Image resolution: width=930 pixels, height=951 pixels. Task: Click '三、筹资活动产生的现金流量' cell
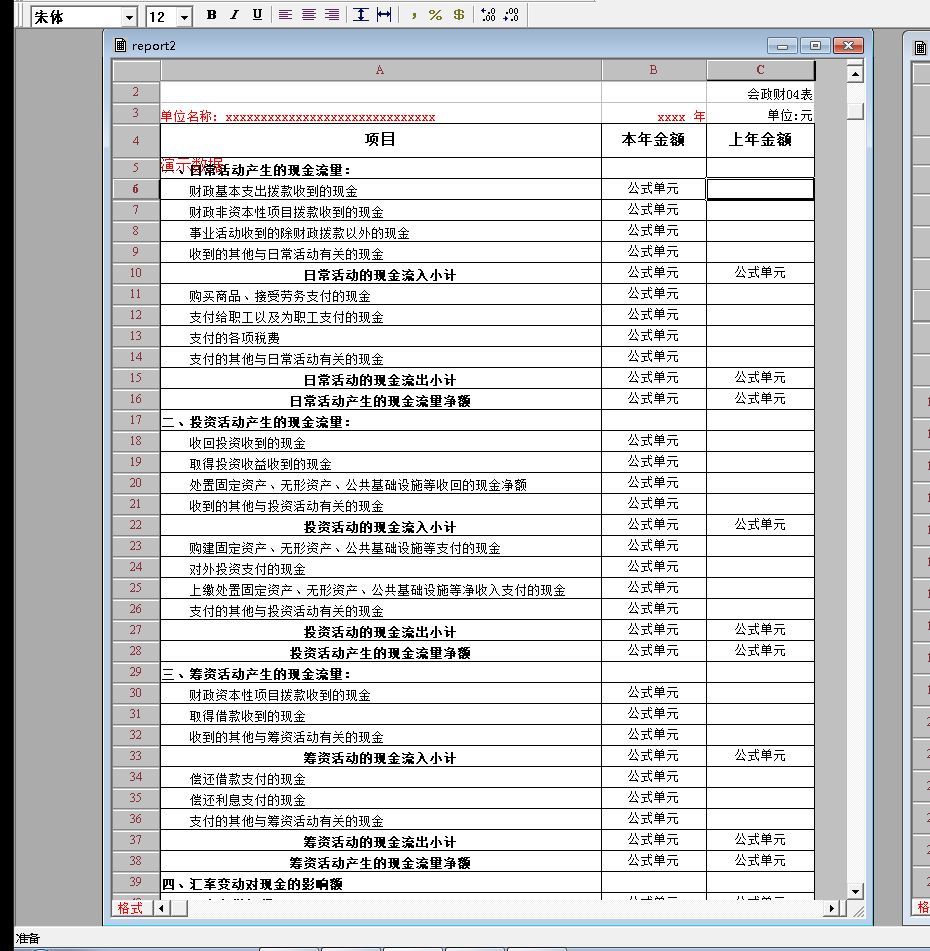pyautogui.click(x=380, y=673)
